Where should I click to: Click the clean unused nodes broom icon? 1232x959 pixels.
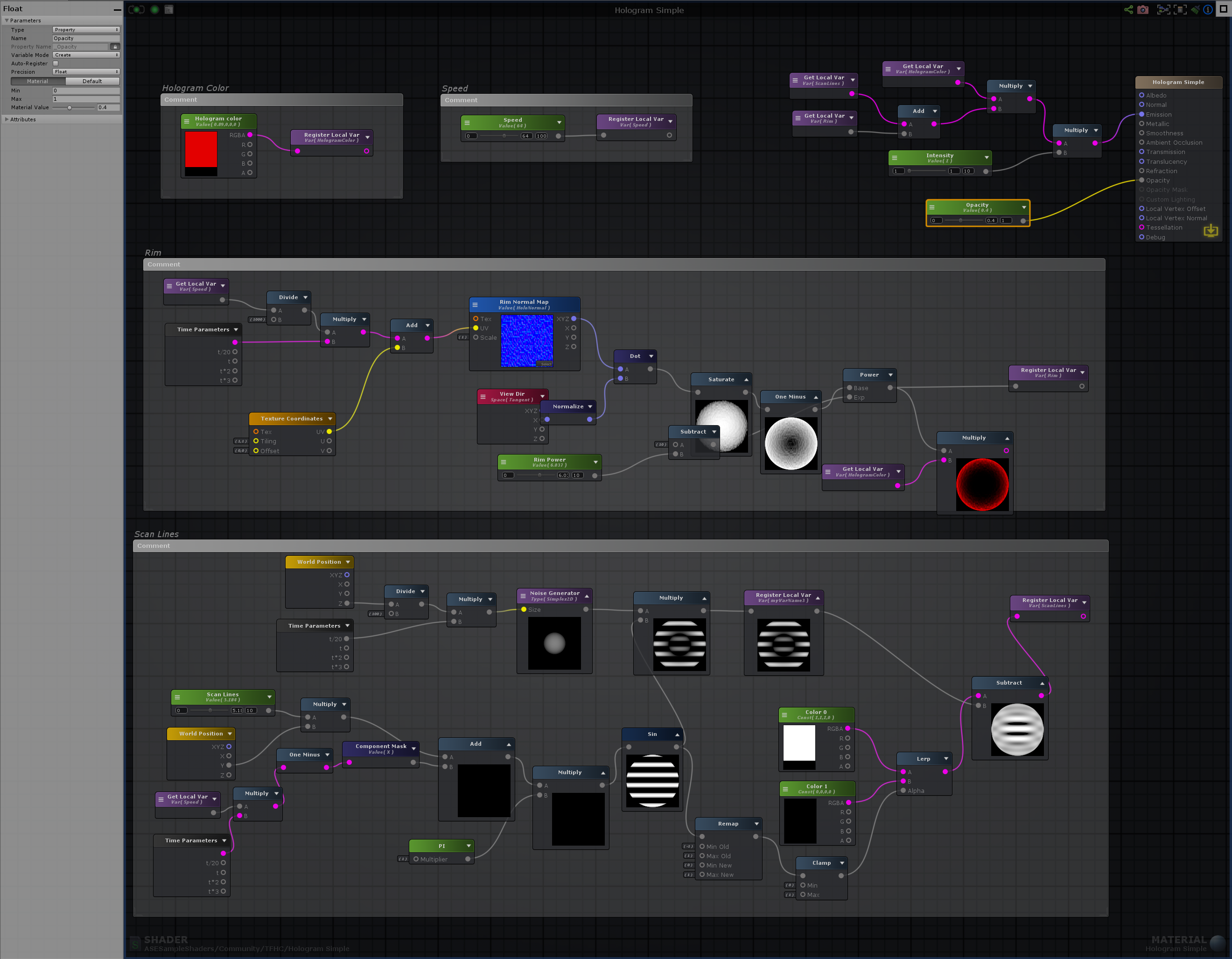pos(1195,10)
